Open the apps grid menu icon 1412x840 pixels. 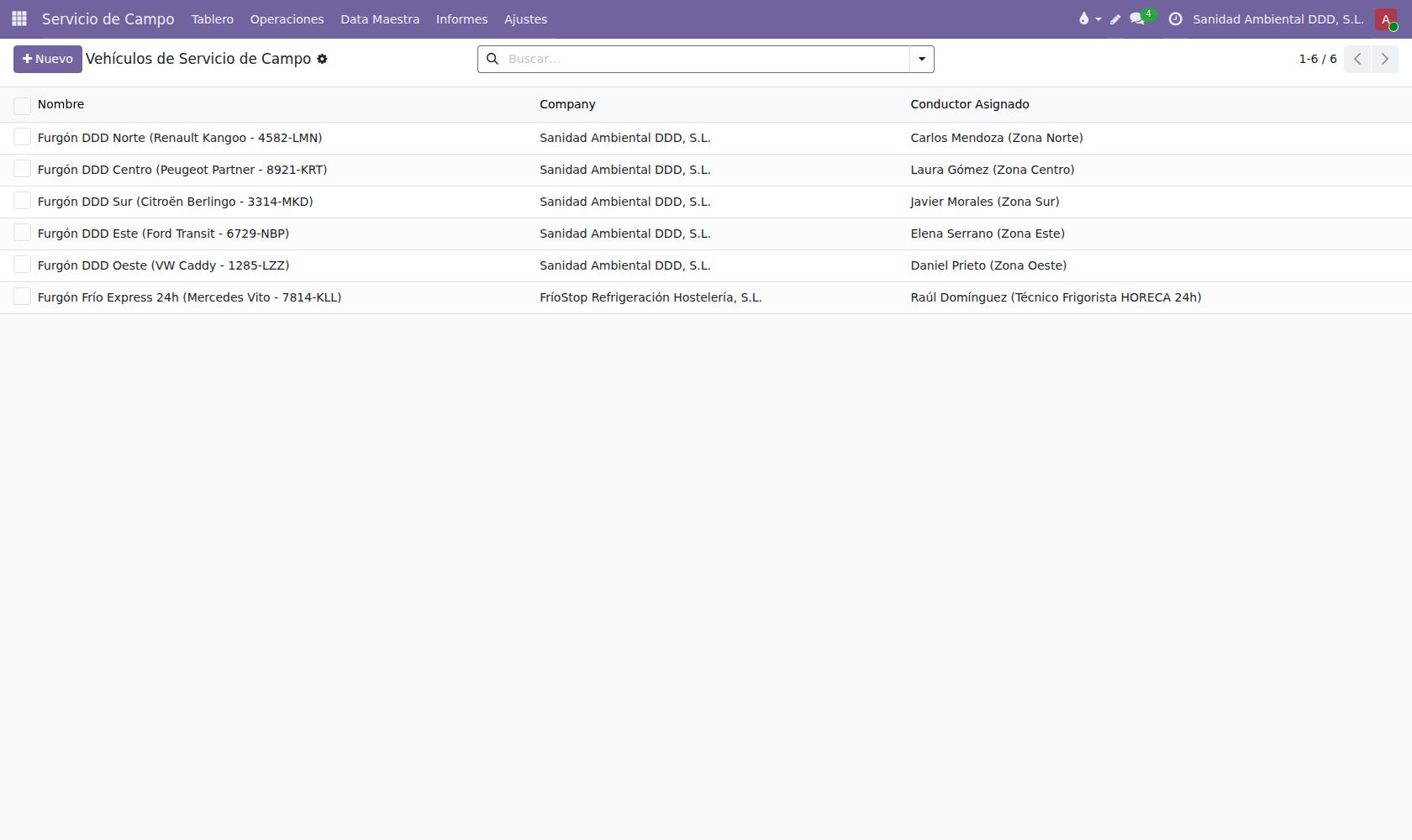(x=19, y=18)
